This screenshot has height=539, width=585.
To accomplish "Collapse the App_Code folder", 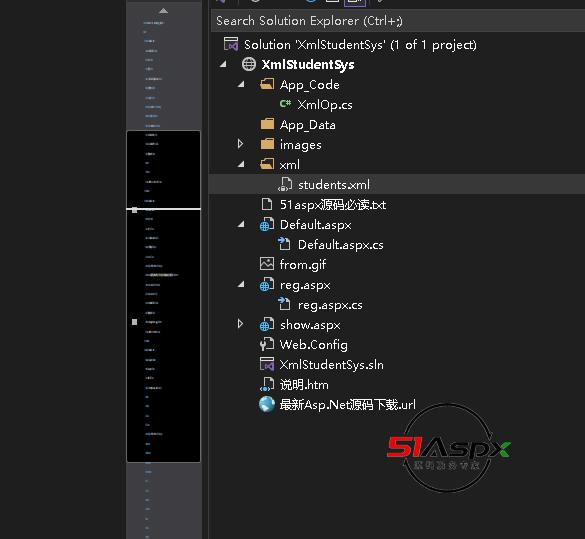I will click(241, 84).
